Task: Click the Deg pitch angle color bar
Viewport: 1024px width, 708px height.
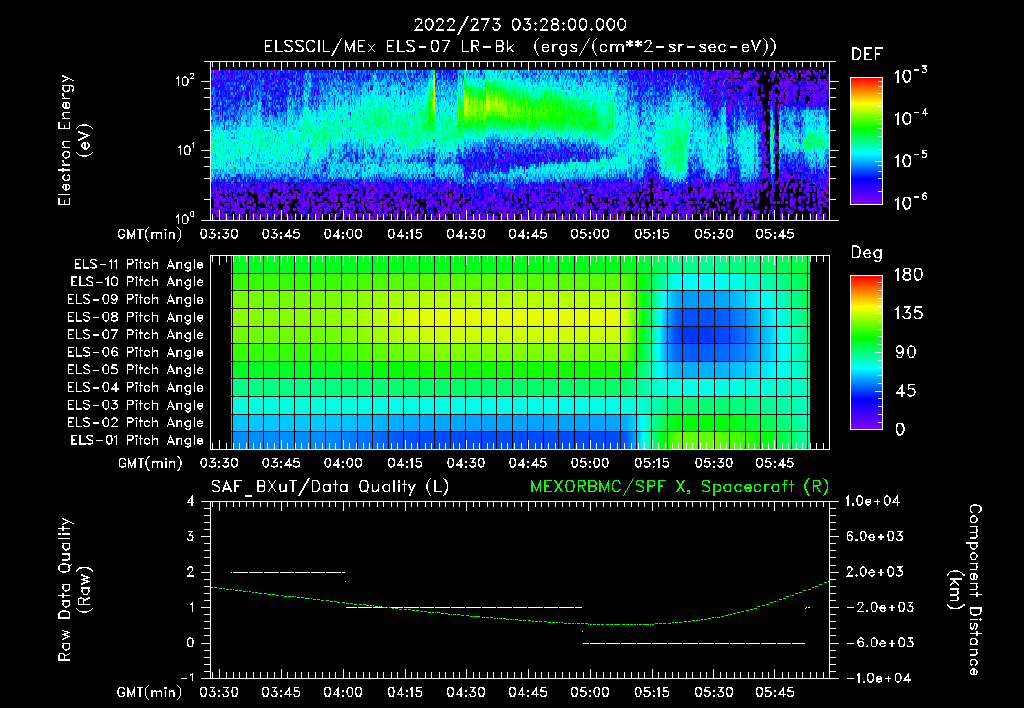Action: click(866, 352)
